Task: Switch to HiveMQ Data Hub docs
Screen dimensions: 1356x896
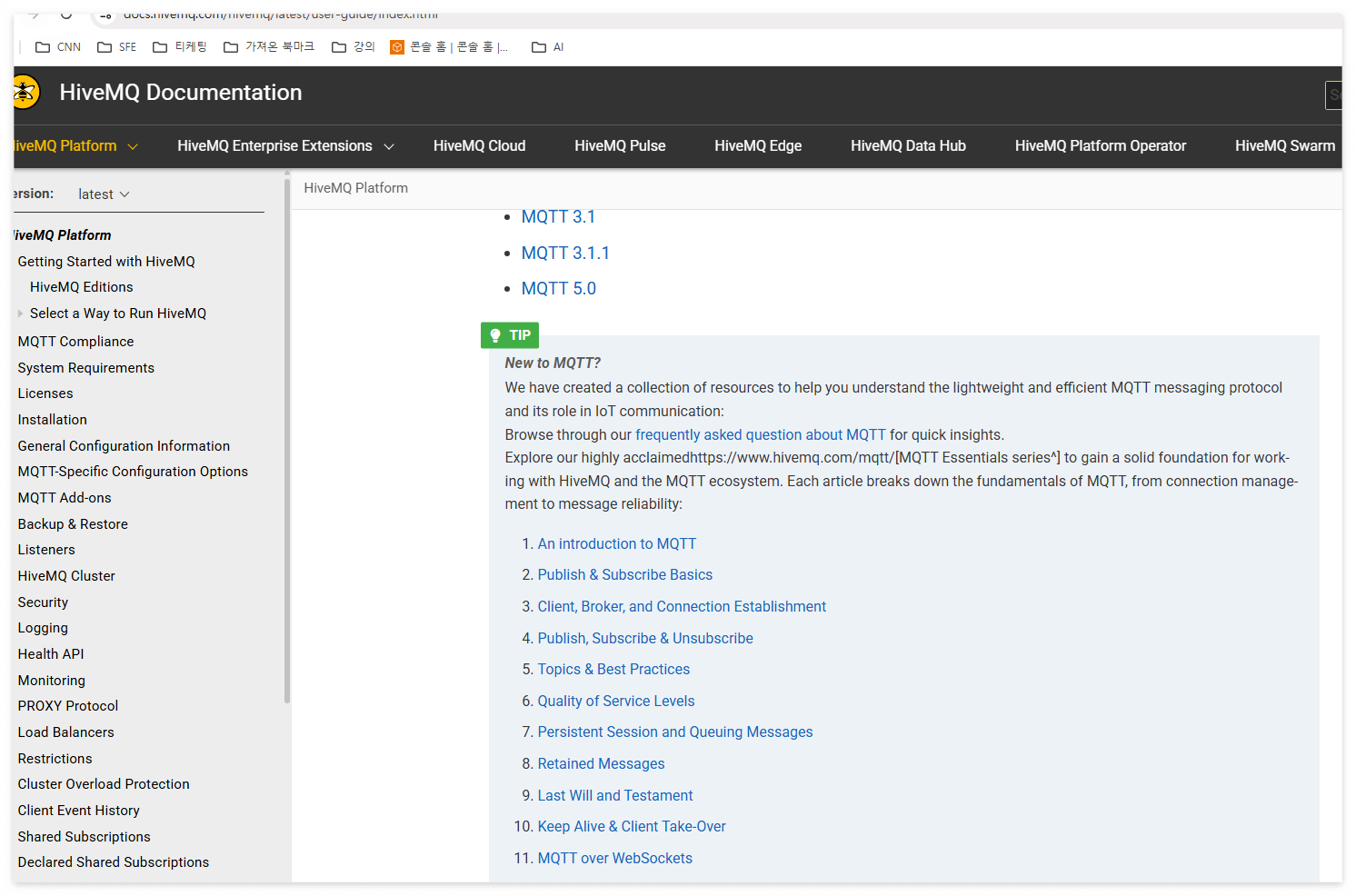Action: [x=908, y=145]
